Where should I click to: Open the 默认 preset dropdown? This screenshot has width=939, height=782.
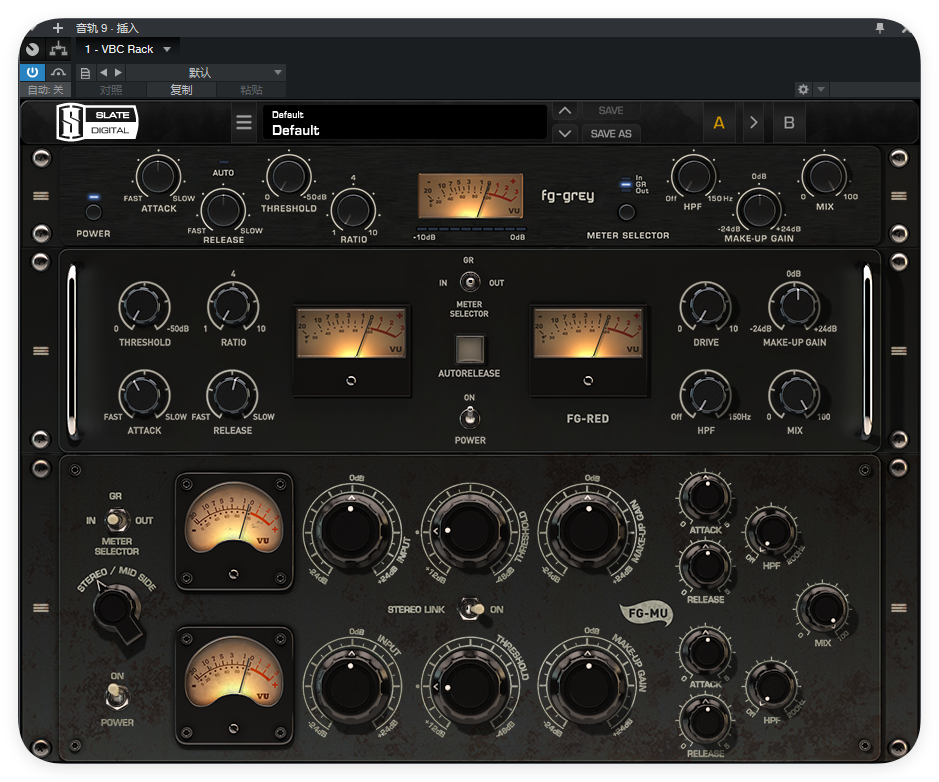tap(206, 72)
